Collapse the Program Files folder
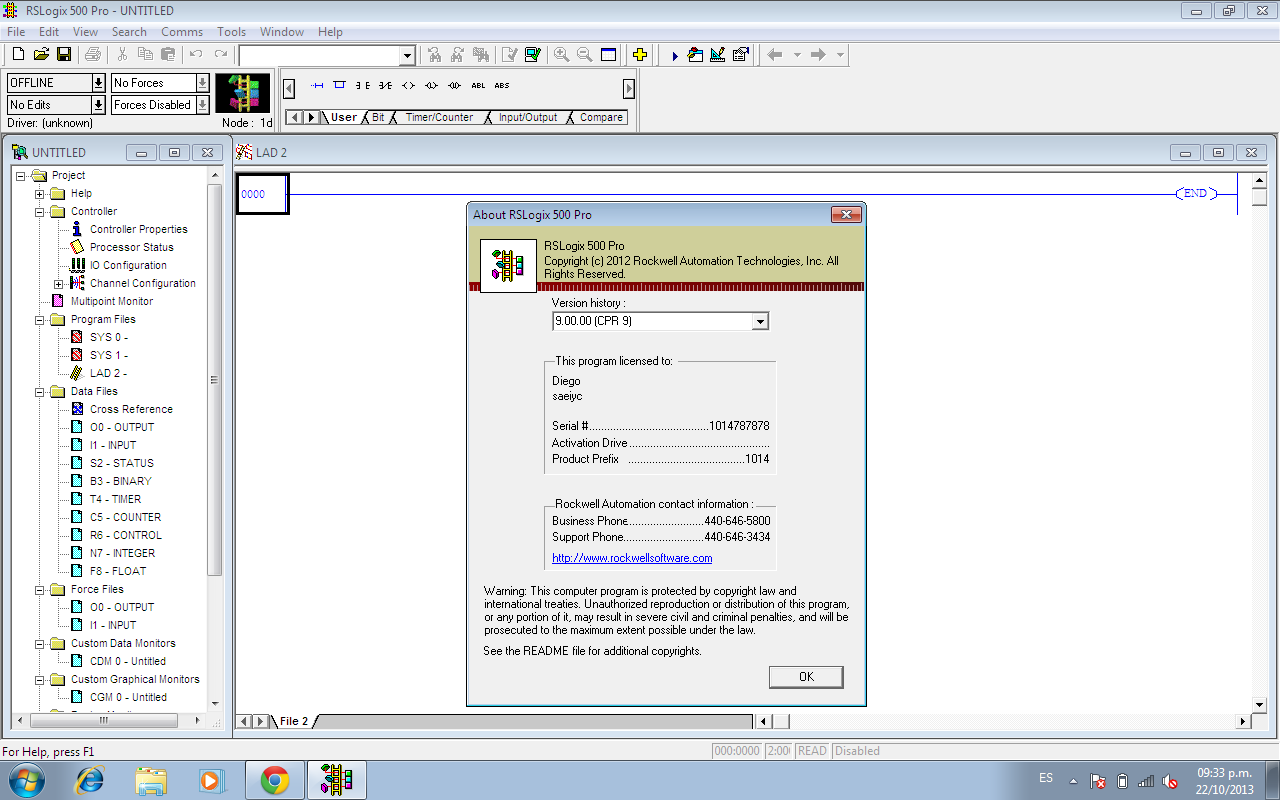1280x800 pixels. click(x=40, y=320)
